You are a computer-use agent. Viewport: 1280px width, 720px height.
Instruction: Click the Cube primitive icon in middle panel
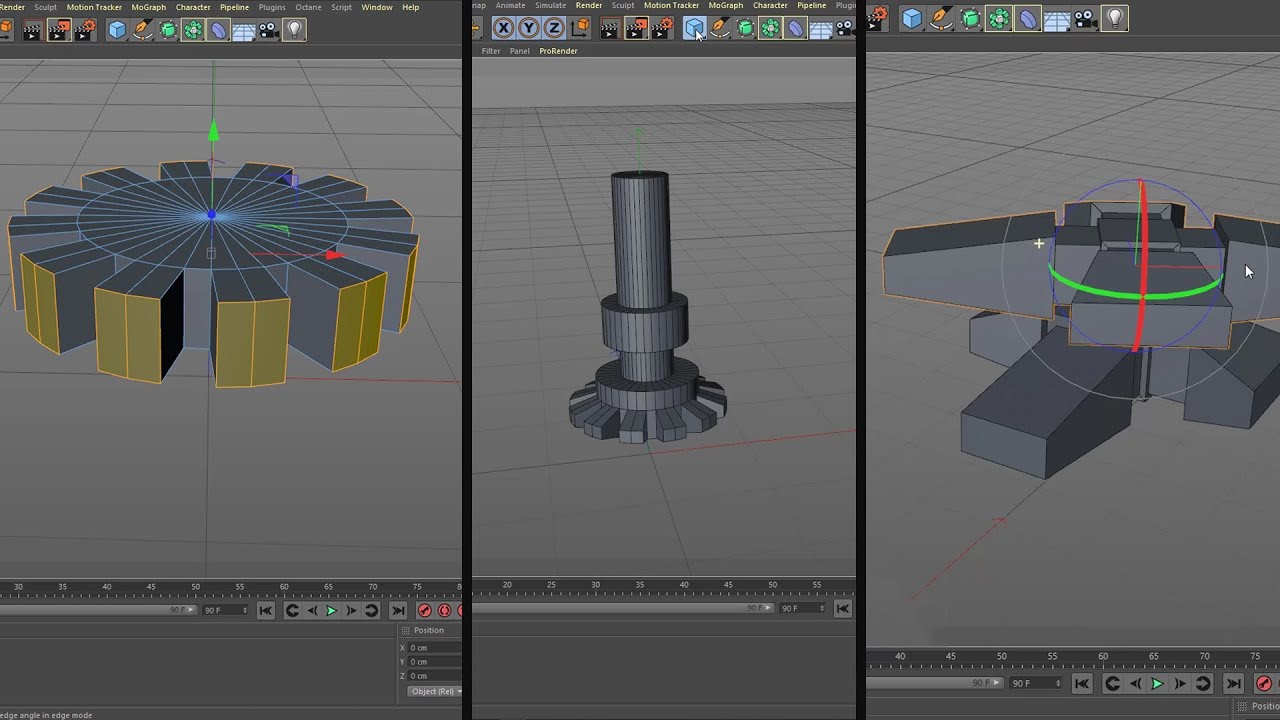click(693, 28)
